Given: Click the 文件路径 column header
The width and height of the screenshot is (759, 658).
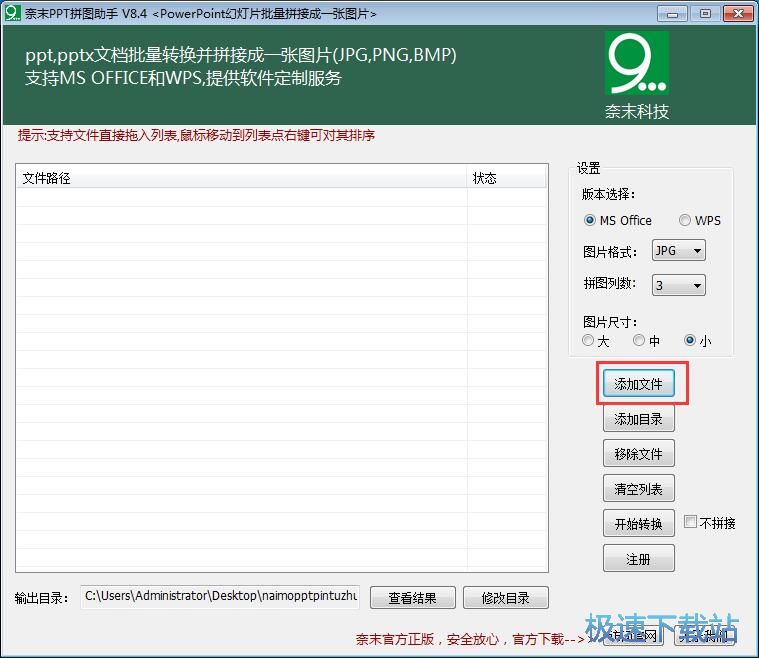Looking at the screenshot, I should tap(242, 178).
